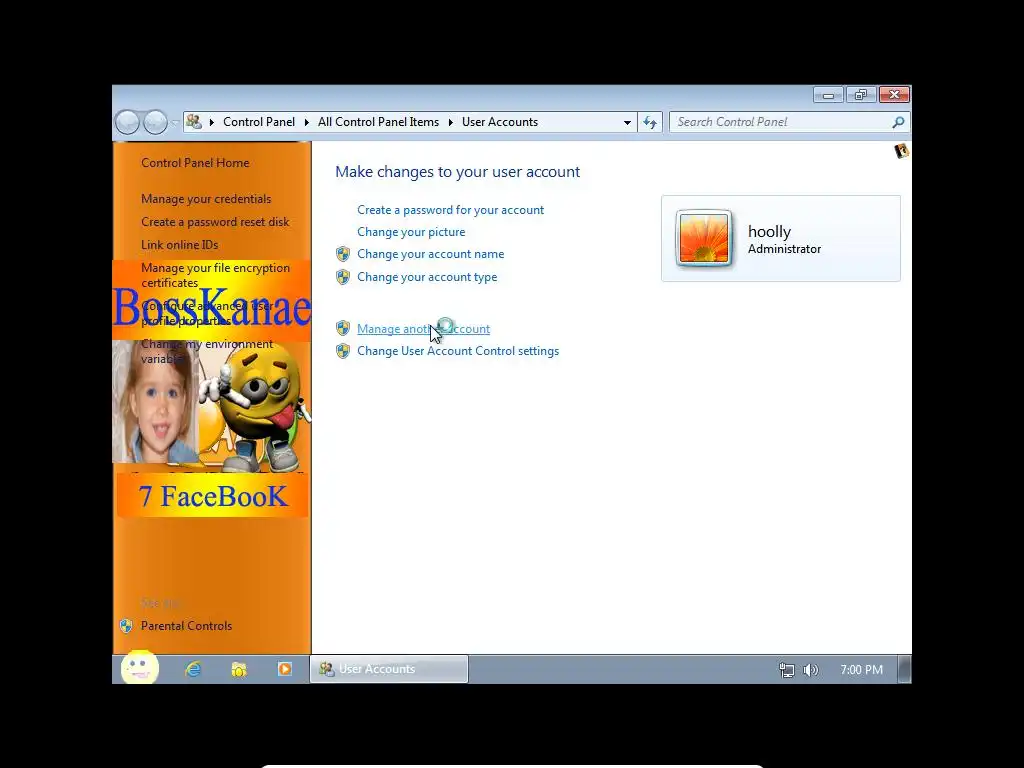Click shield icon beside Manage another account

coord(343,328)
